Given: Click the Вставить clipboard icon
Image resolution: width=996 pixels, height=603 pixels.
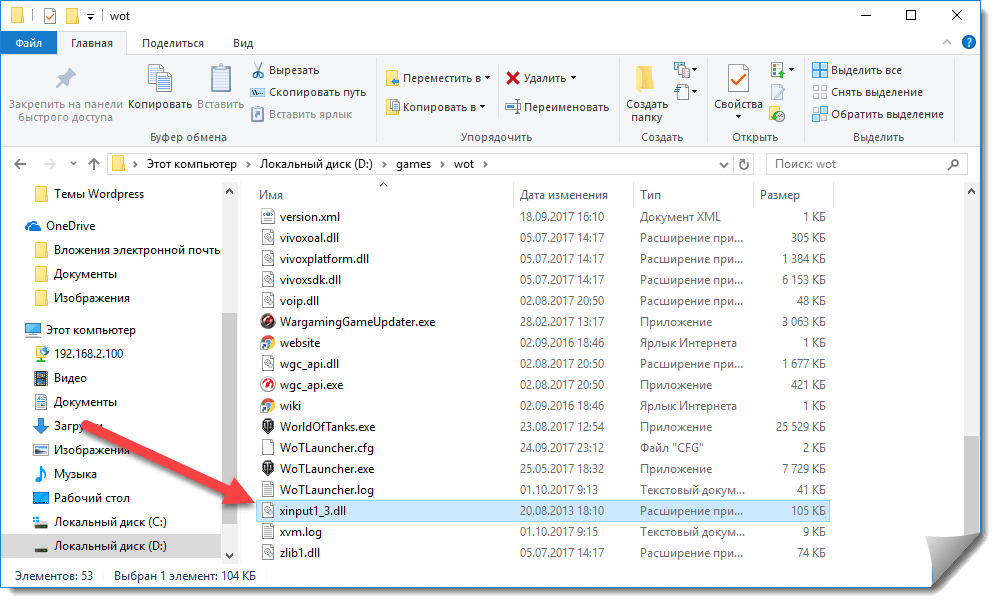Looking at the screenshot, I should [220, 80].
